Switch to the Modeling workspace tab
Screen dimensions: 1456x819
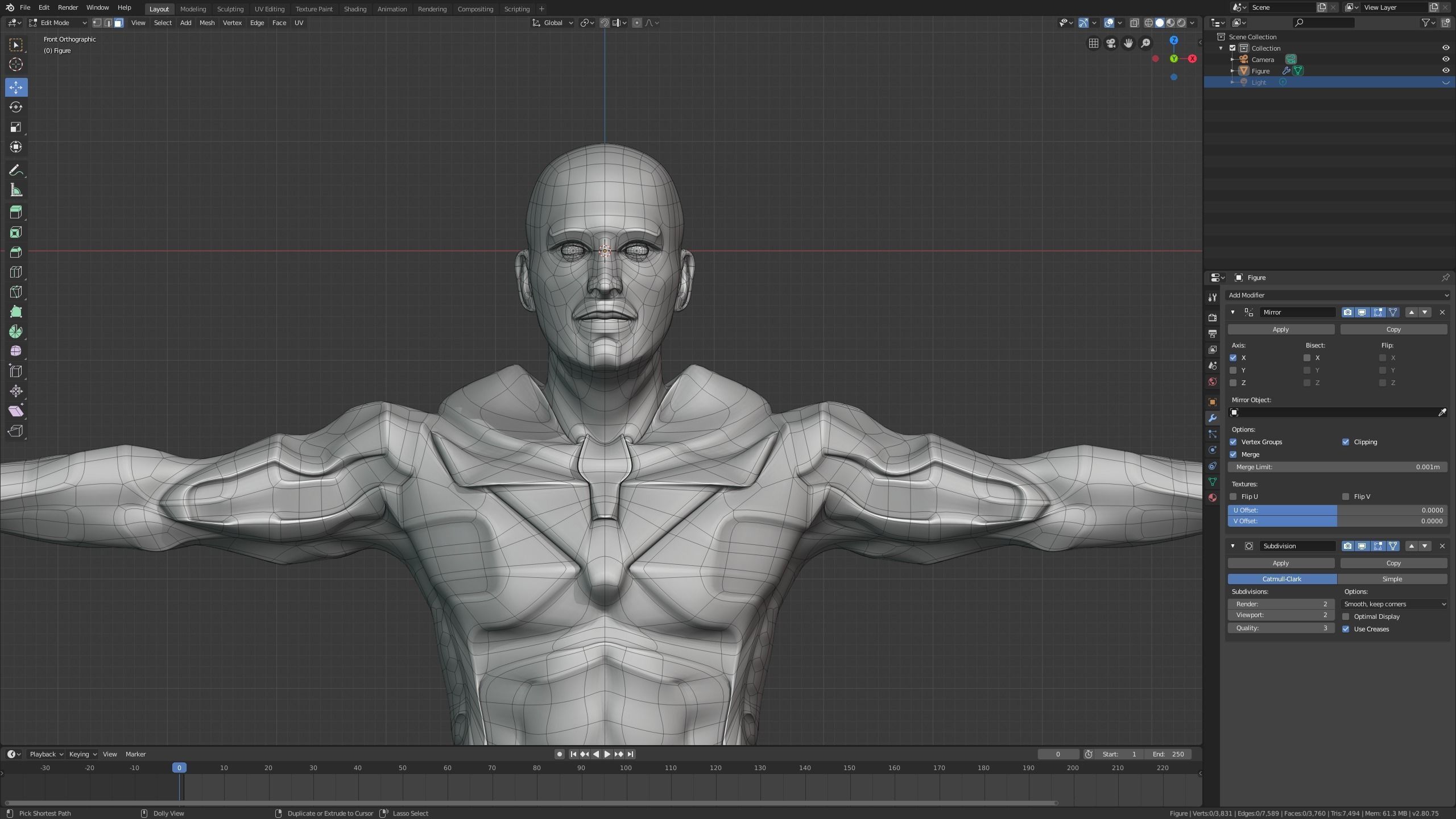pyautogui.click(x=193, y=9)
